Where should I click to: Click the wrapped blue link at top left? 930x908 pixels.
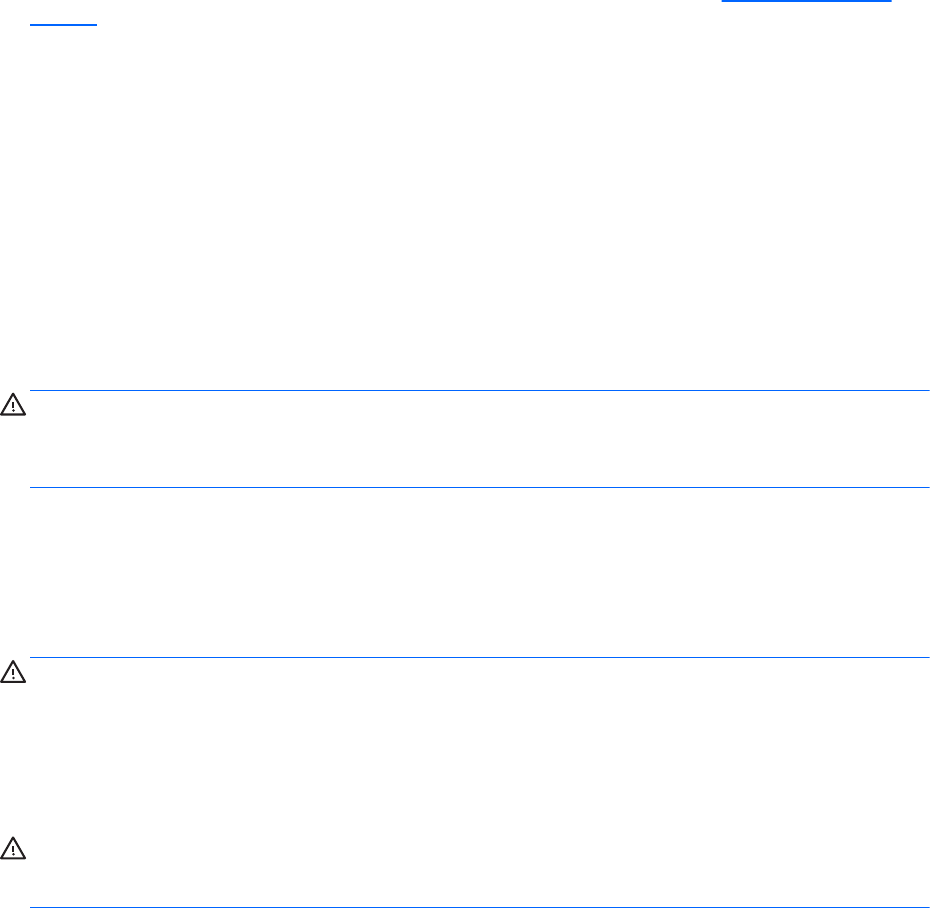click(x=64, y=21)
